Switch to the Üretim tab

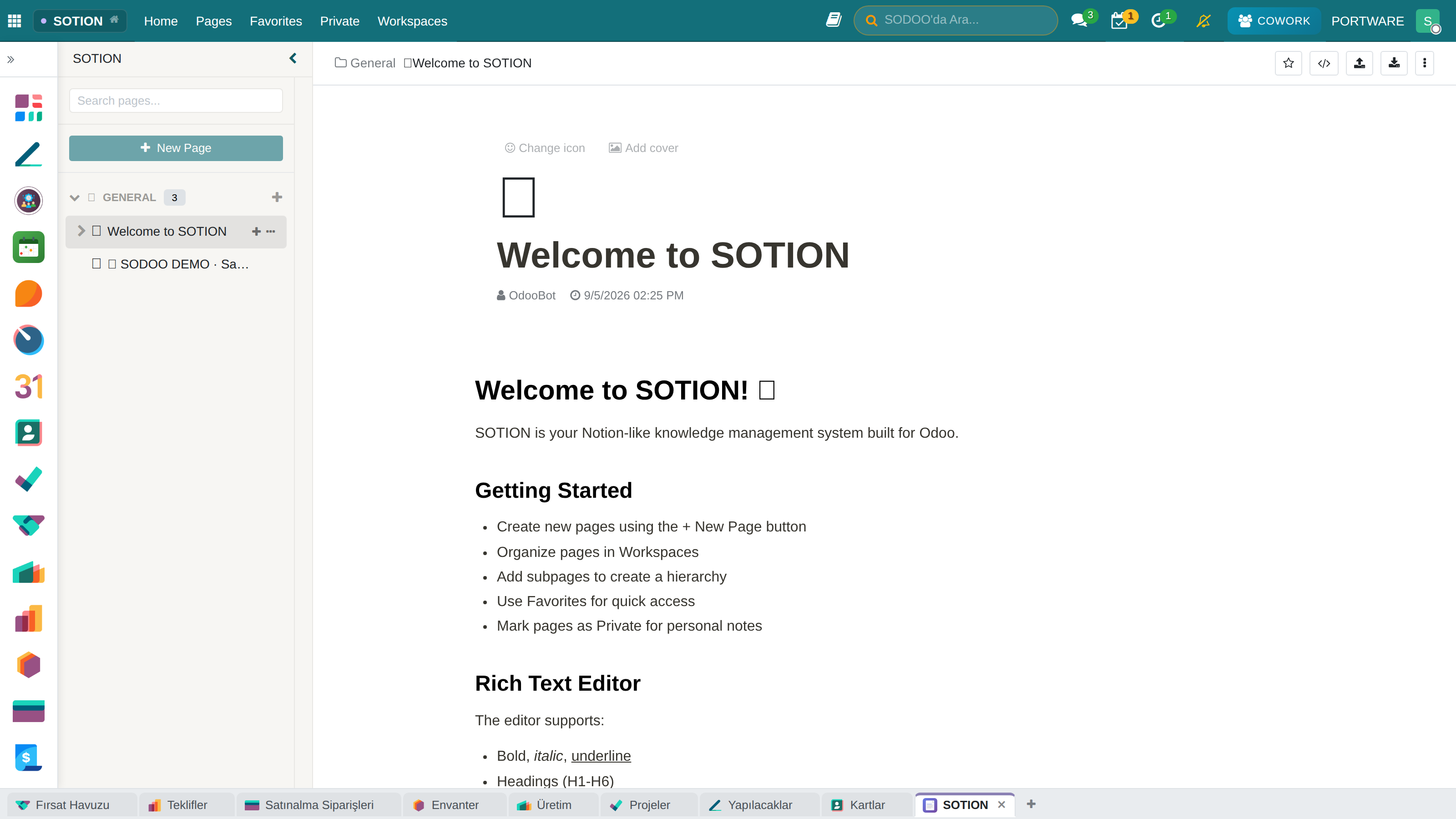coord(553,805)
